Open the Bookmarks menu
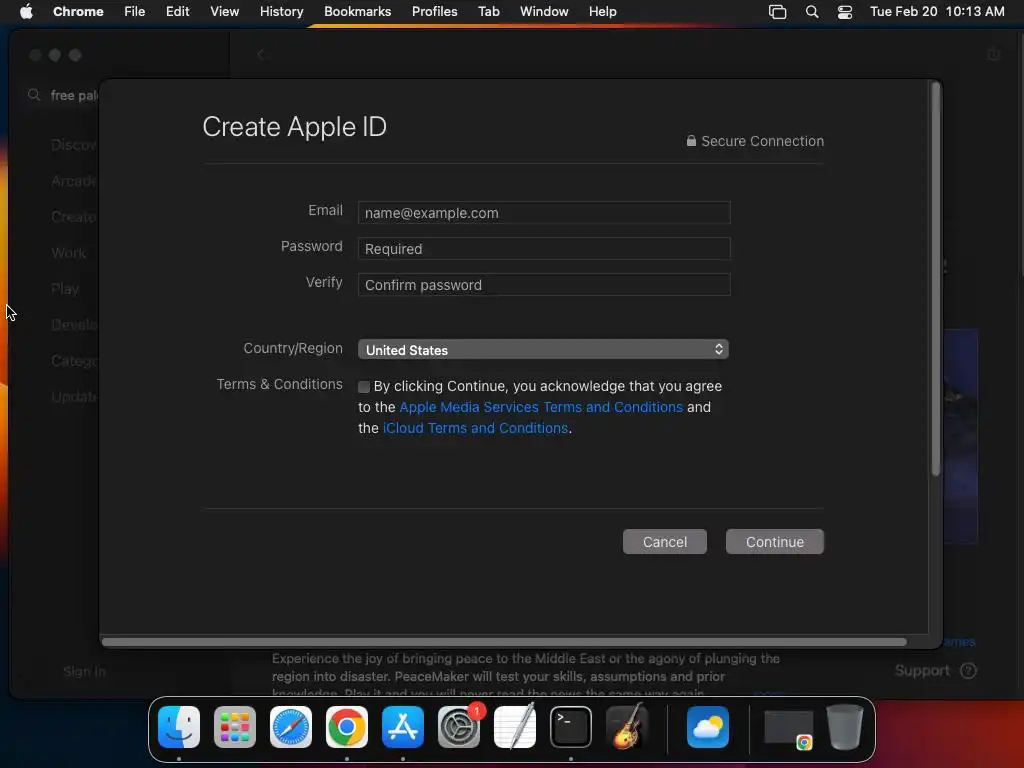 (x=357, y=11)
